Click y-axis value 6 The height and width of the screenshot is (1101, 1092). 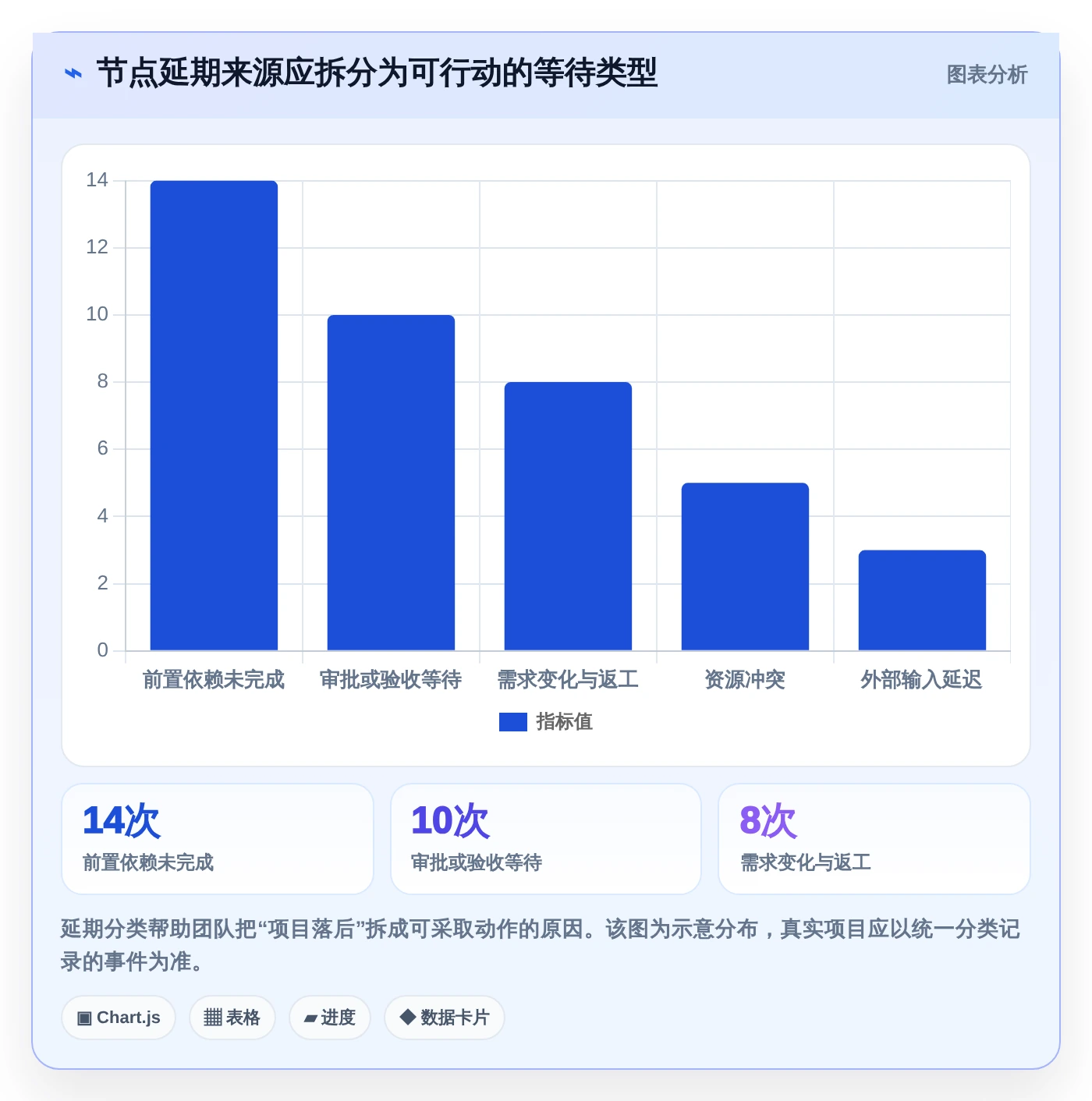point(102,448)
